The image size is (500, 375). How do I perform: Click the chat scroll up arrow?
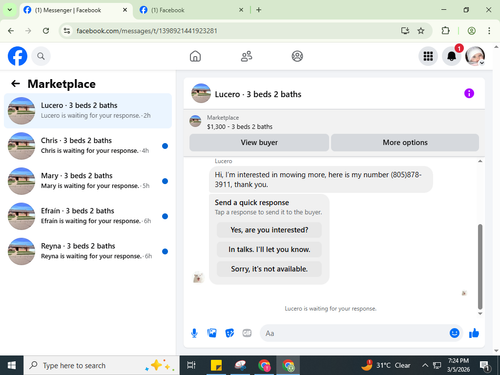480,161
